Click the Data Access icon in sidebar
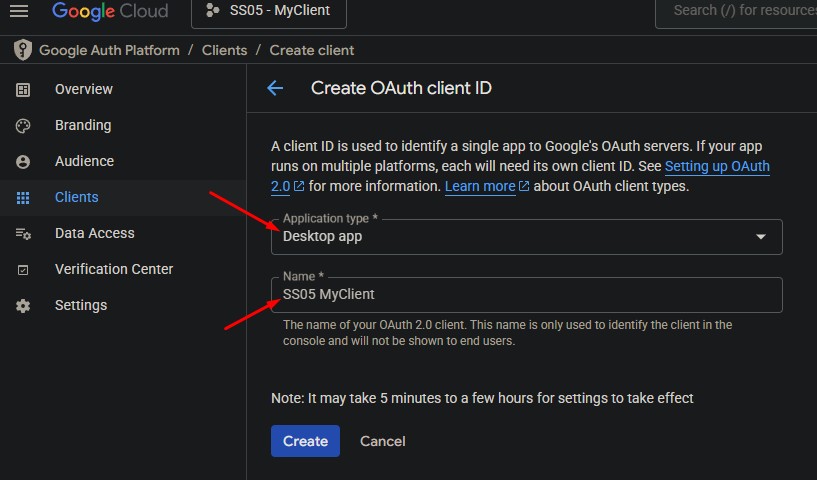The width and height of the screenshot is (817, 480). [23, 234]
